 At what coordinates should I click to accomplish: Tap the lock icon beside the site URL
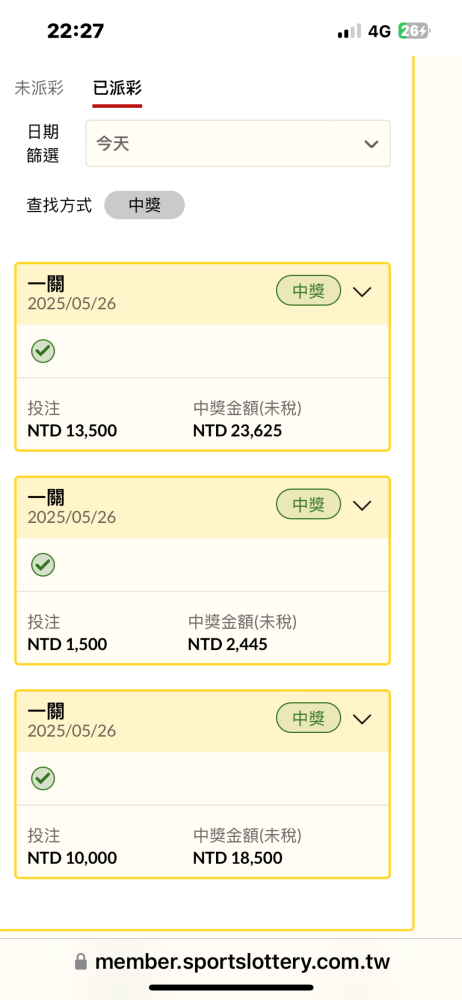tap(81, 962)
